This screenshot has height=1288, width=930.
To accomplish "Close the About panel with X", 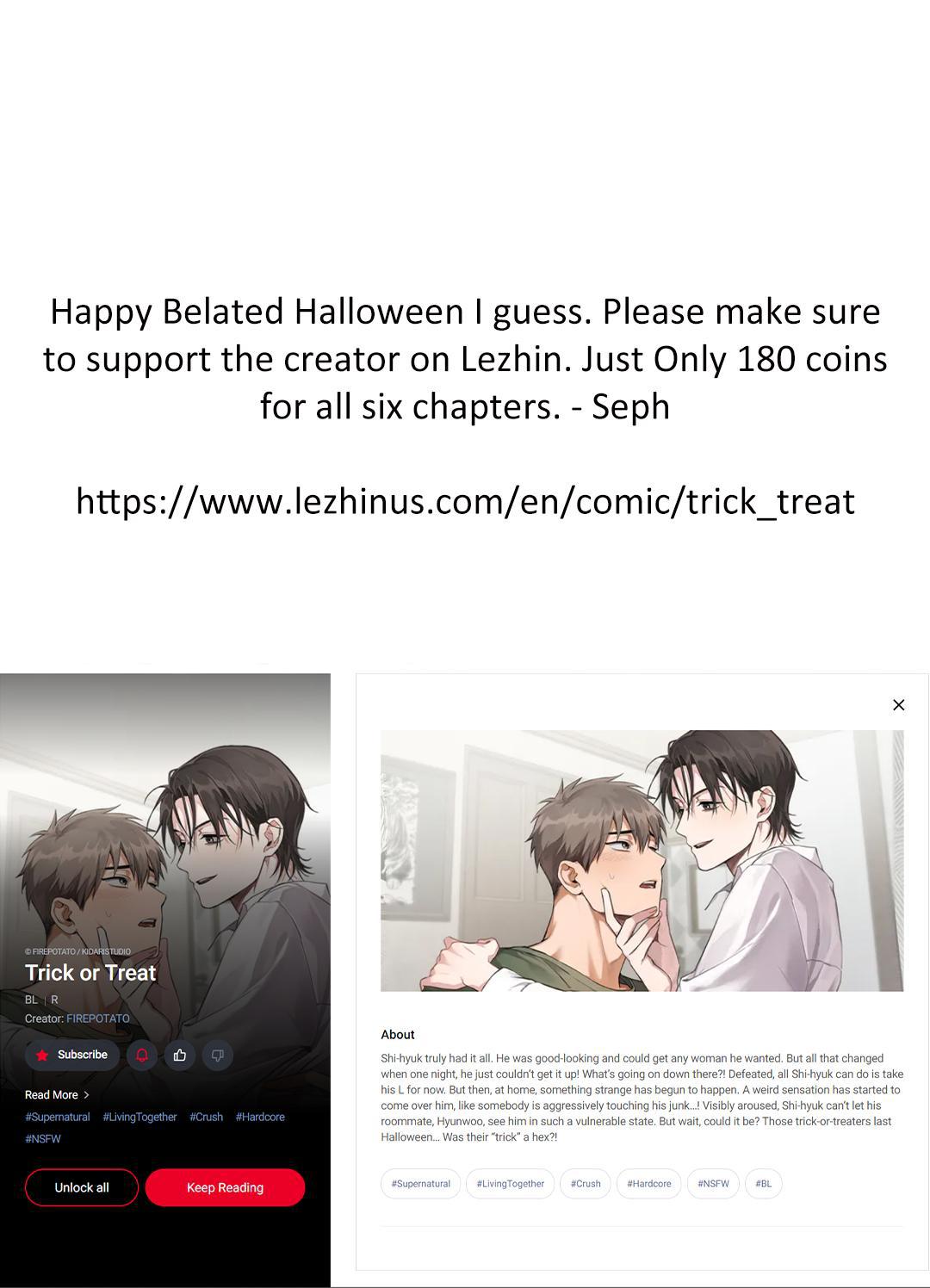I will point(898,705).
